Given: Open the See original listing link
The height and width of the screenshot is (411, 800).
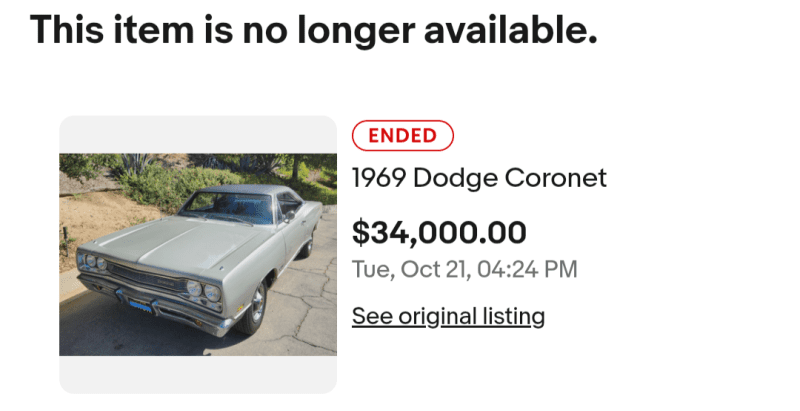Looking at the screenshot, I should (x=448, y=317).
